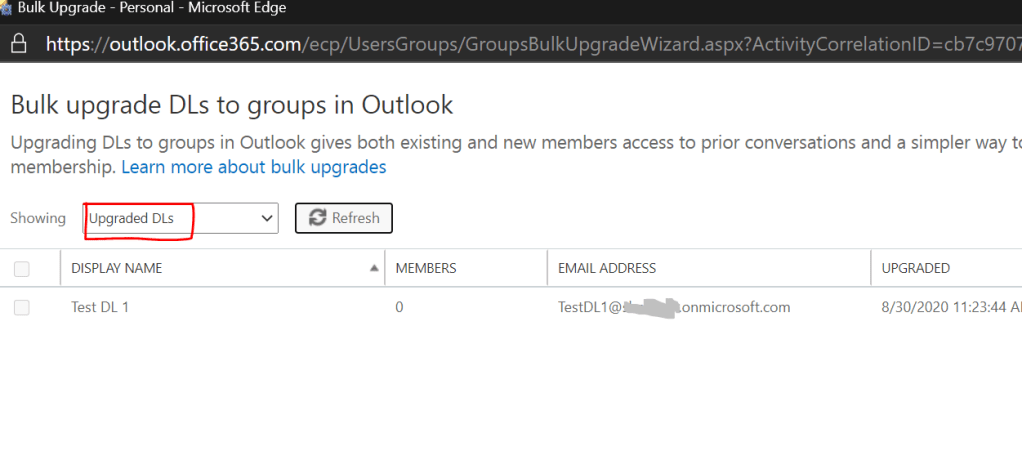Sort by the EMAIL ADDRESS column header
The height and width of the screenshot is (451, 1022).
607,268
